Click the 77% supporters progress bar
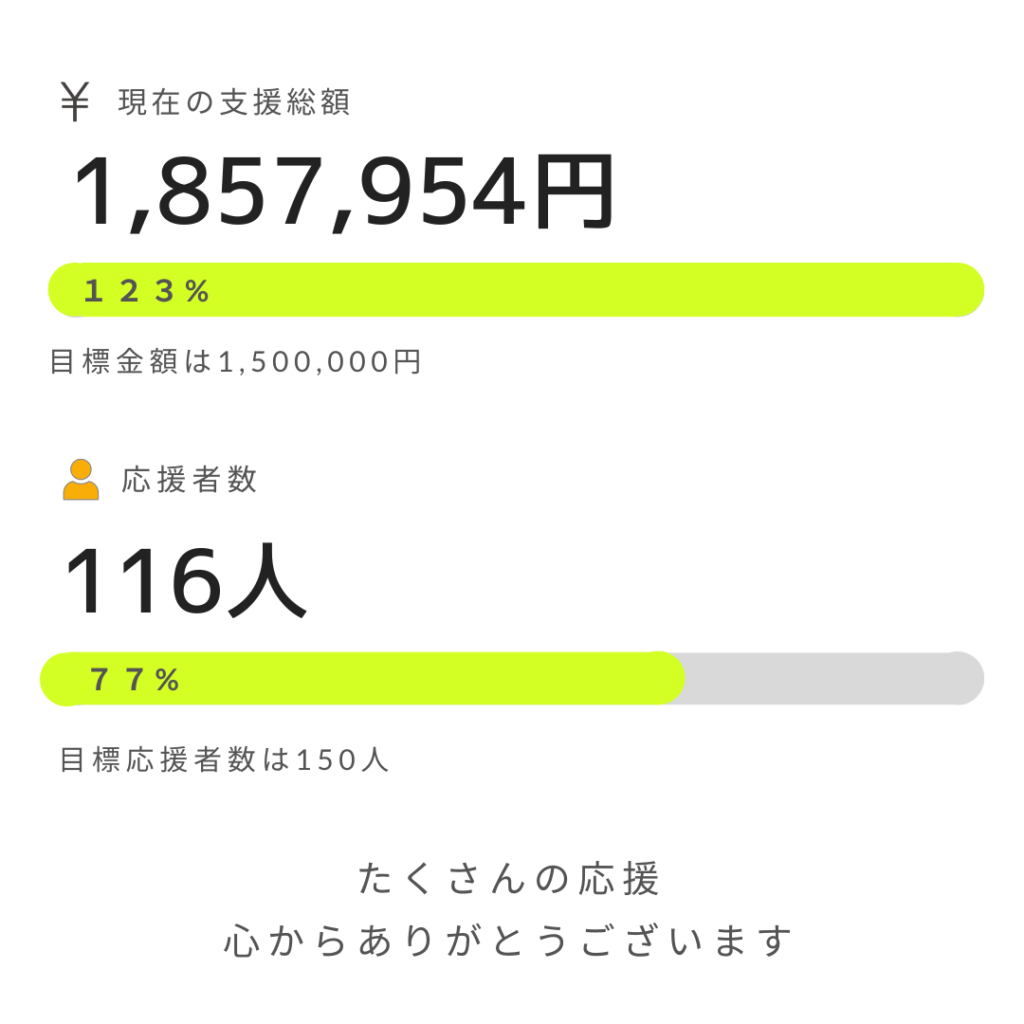 (512, 679)
